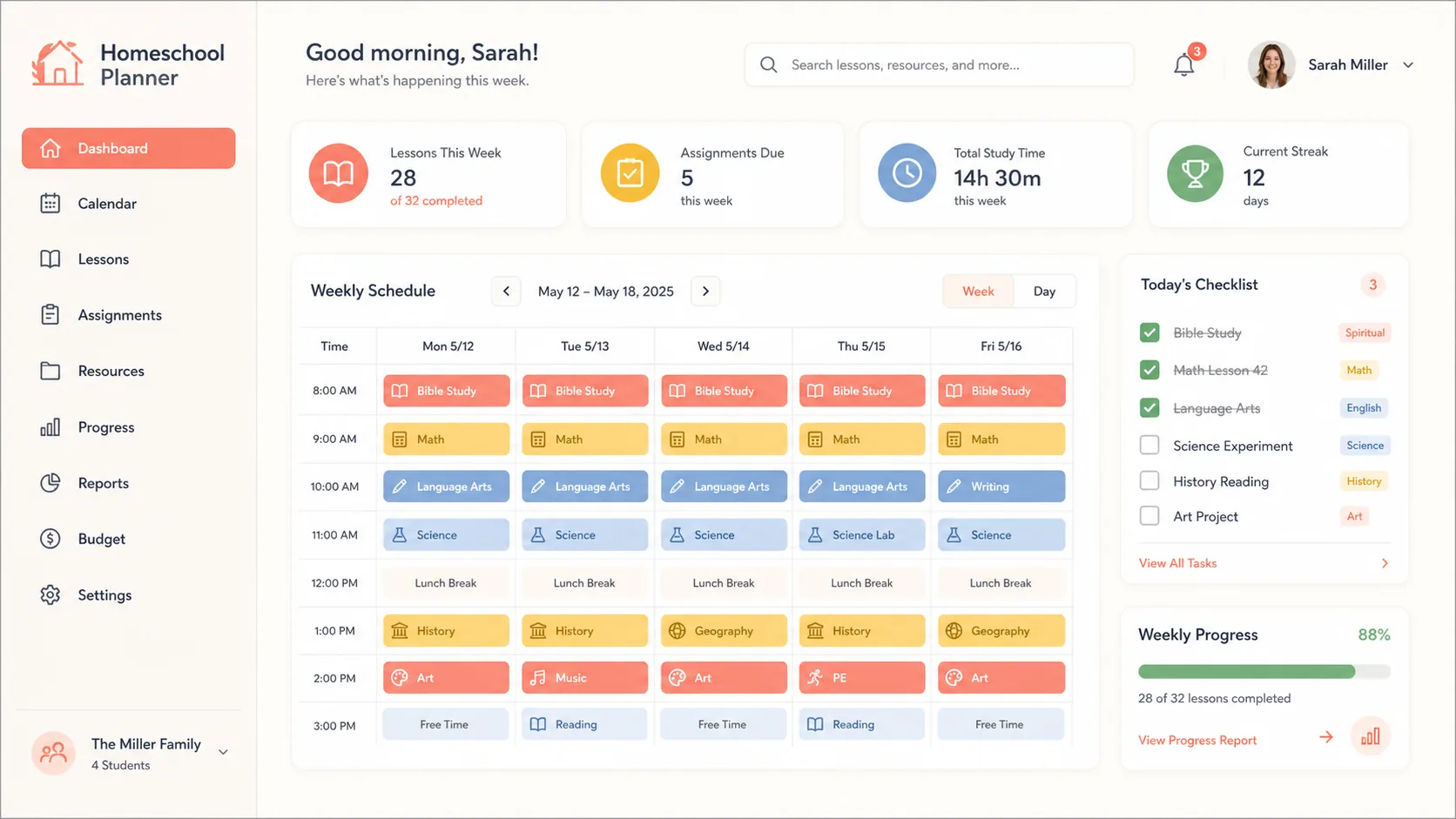Check off Science Experiment task
Viewport: 1456px width, 819px height.
click(1149, 446)
